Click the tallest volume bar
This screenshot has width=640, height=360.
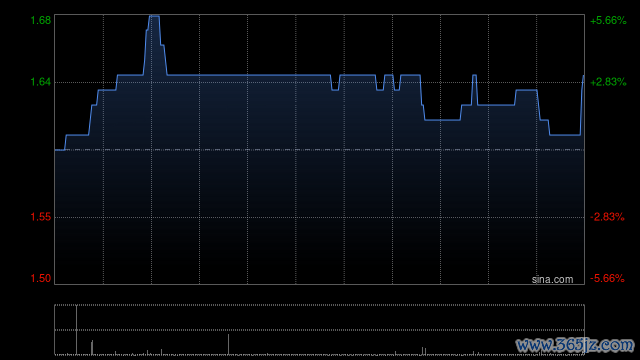(76, 329)
